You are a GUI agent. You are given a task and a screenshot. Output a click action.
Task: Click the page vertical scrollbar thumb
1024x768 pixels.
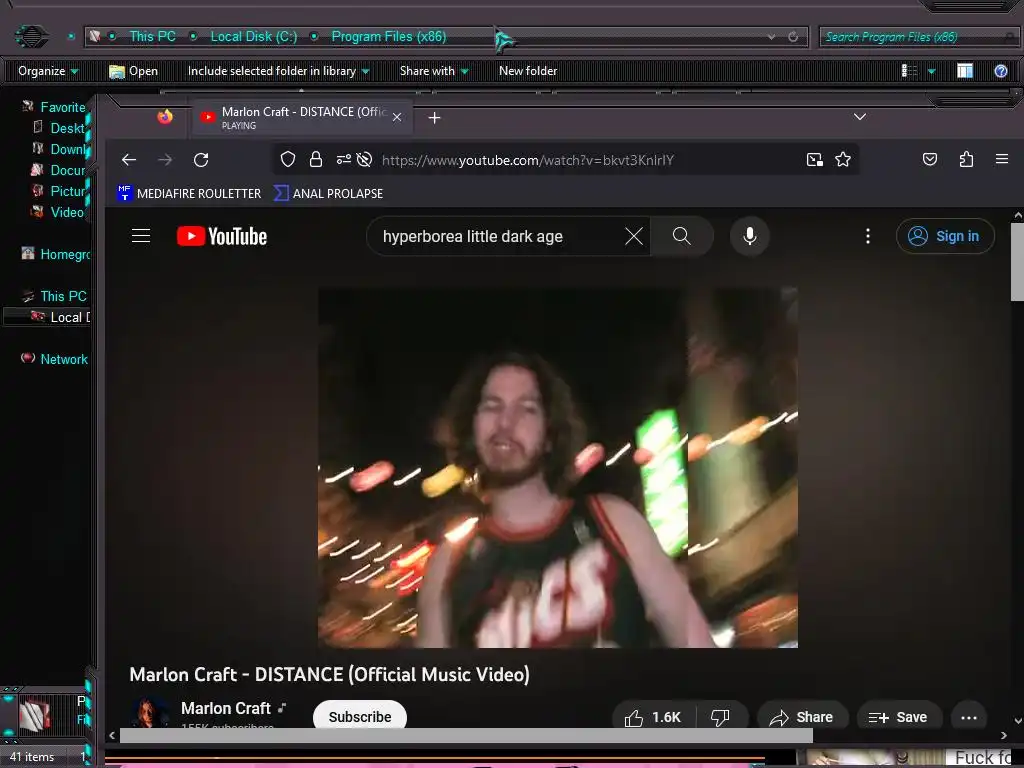pyautogui.click(x=1017, y=263)
